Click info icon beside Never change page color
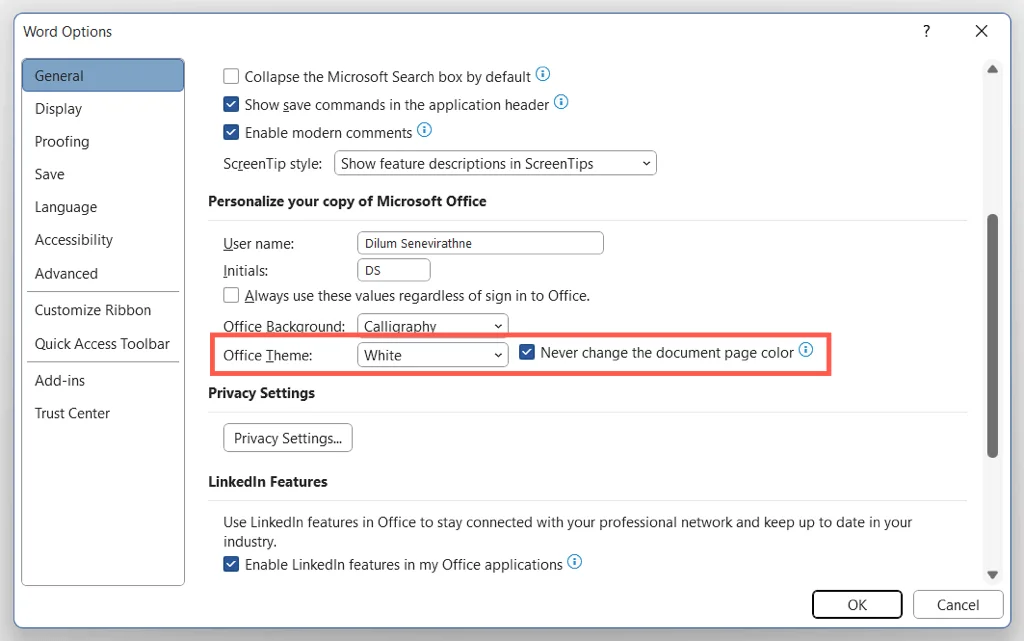 click(x=806, y=350)
